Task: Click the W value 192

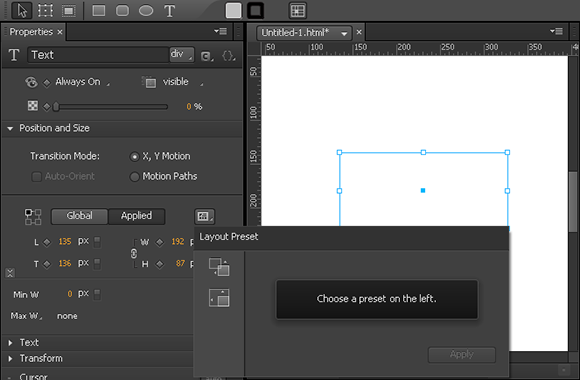Action: [x=178, y=242]
